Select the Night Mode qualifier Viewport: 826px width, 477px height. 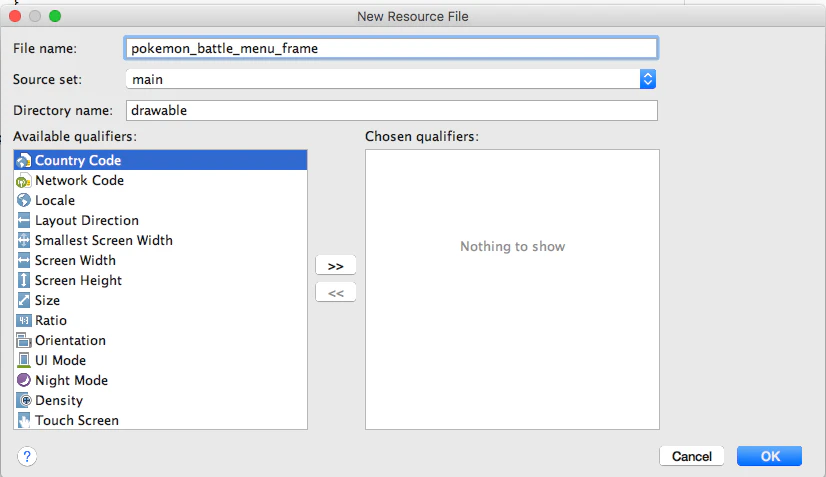[161, 381]
